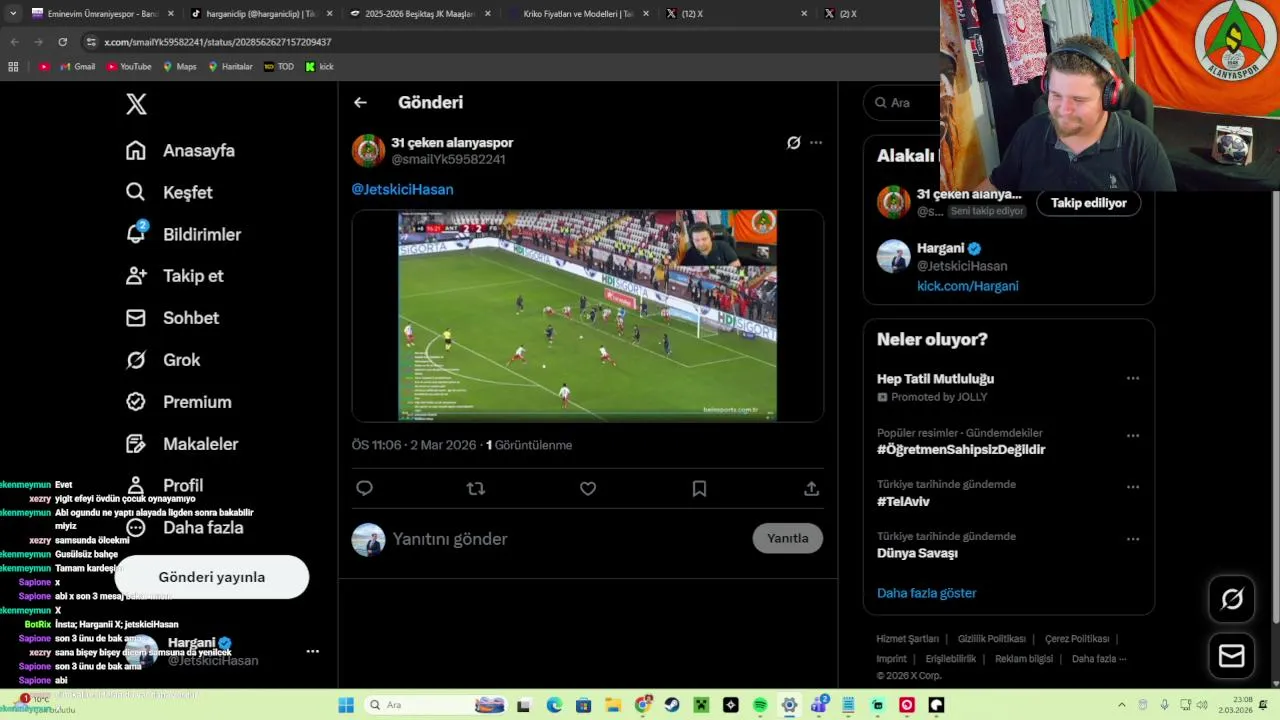Click the Gönderi yayınla button
1280x720 pixels.
coord(212,577)
